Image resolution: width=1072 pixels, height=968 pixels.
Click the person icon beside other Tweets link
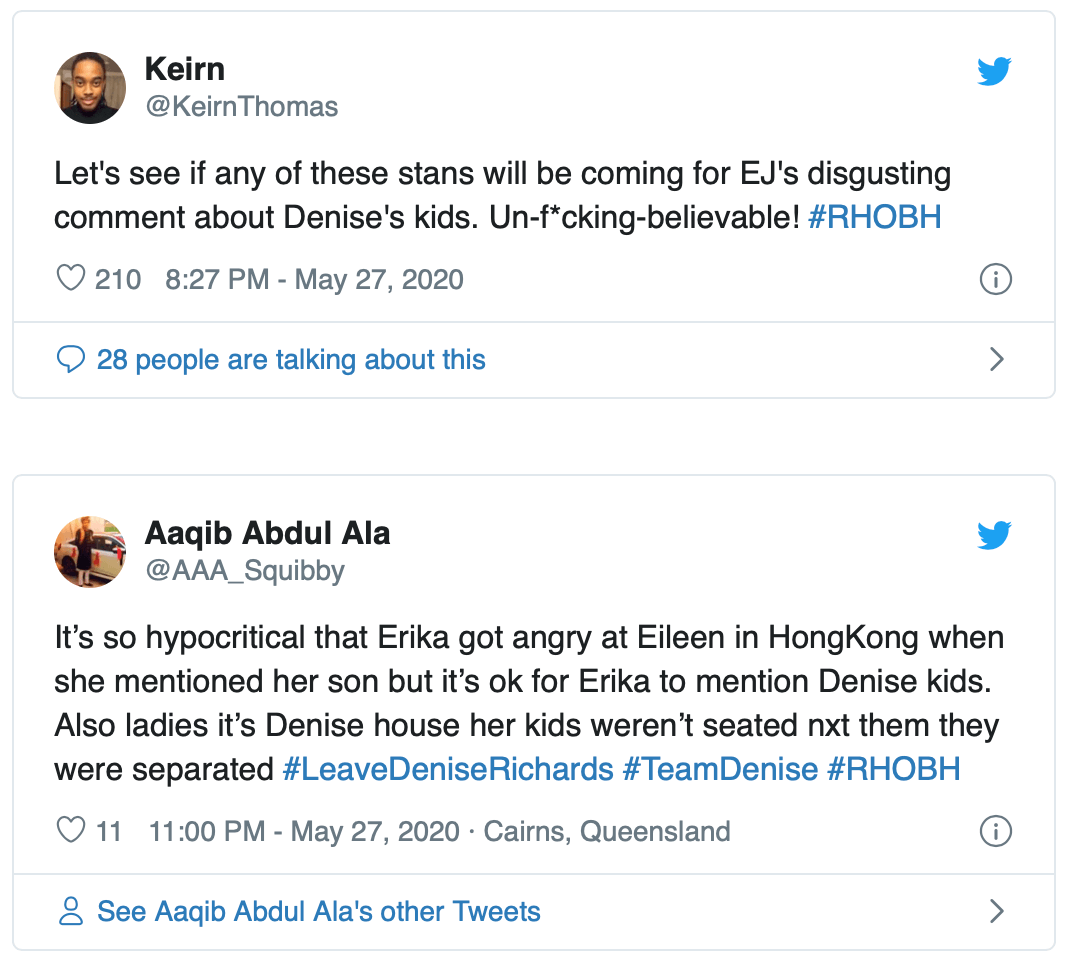click(x=70, y=912)
